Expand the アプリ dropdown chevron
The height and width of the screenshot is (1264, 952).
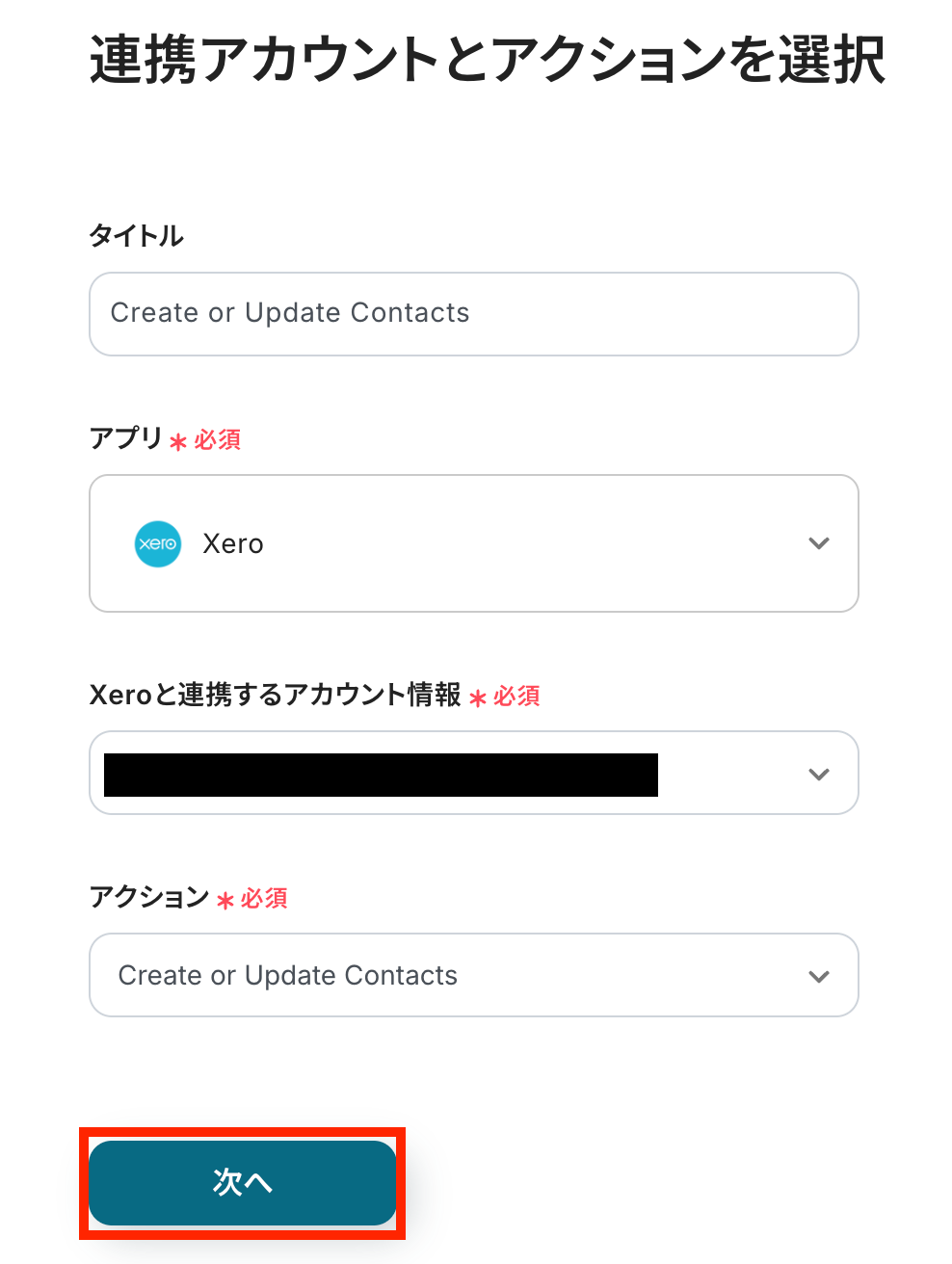tap(818, 543)
